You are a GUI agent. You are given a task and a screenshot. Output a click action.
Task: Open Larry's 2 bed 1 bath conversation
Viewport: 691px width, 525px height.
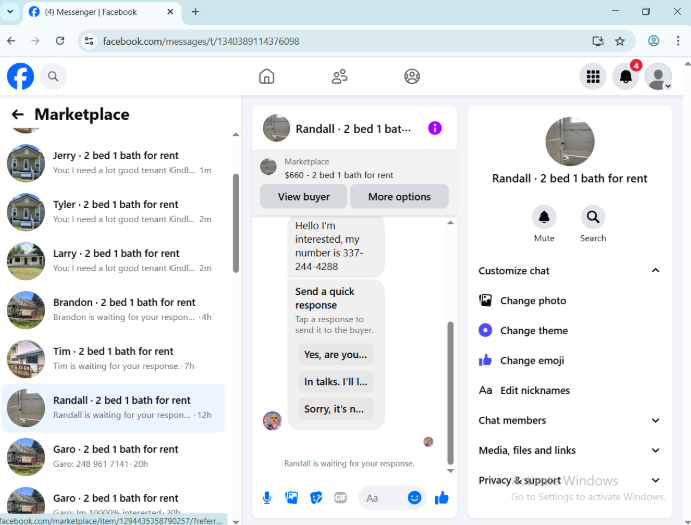[113, 261]
